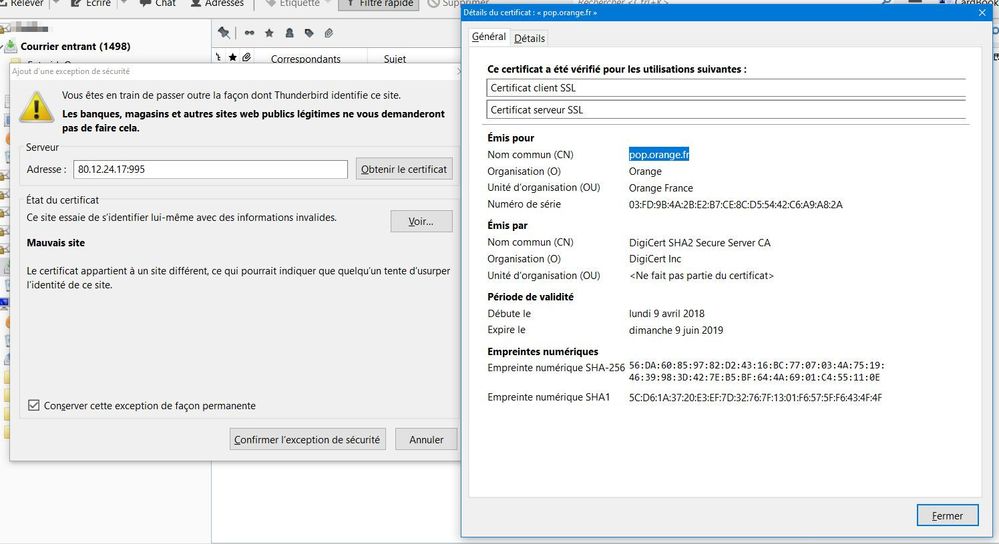The image size is (999, 544).
Task: Filter messages with attachments via paperclip icon
Action: tap(329, 33)
